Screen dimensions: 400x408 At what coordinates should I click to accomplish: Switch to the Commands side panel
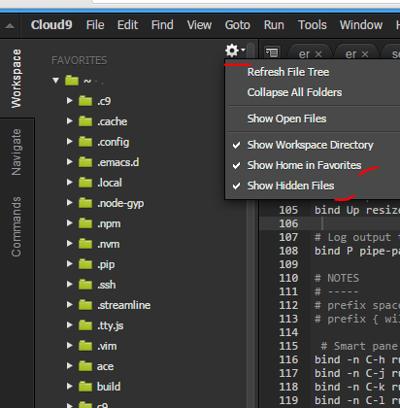[16, 227]
